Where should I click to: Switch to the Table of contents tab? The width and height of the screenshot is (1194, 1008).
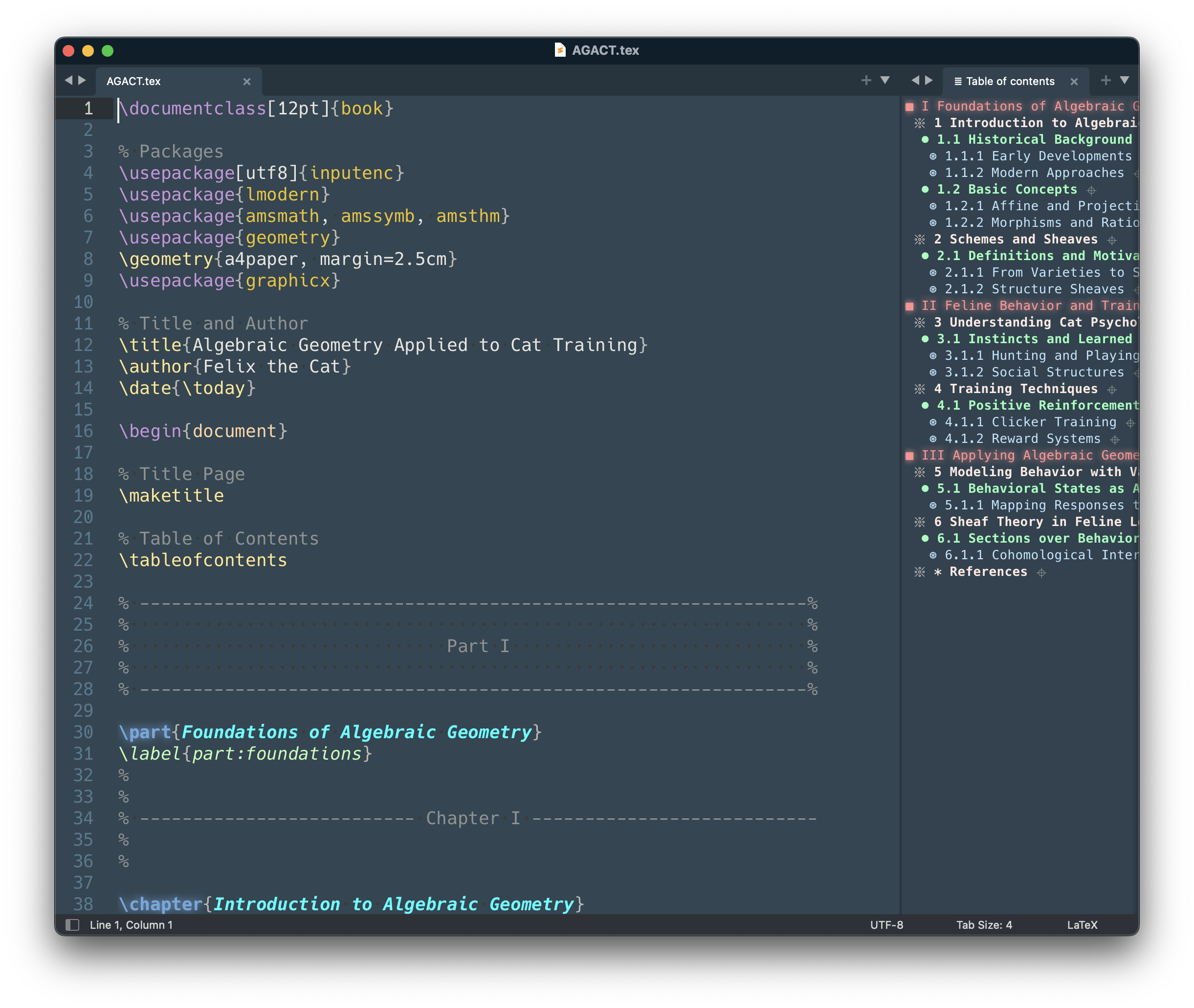click(1015, 81)
